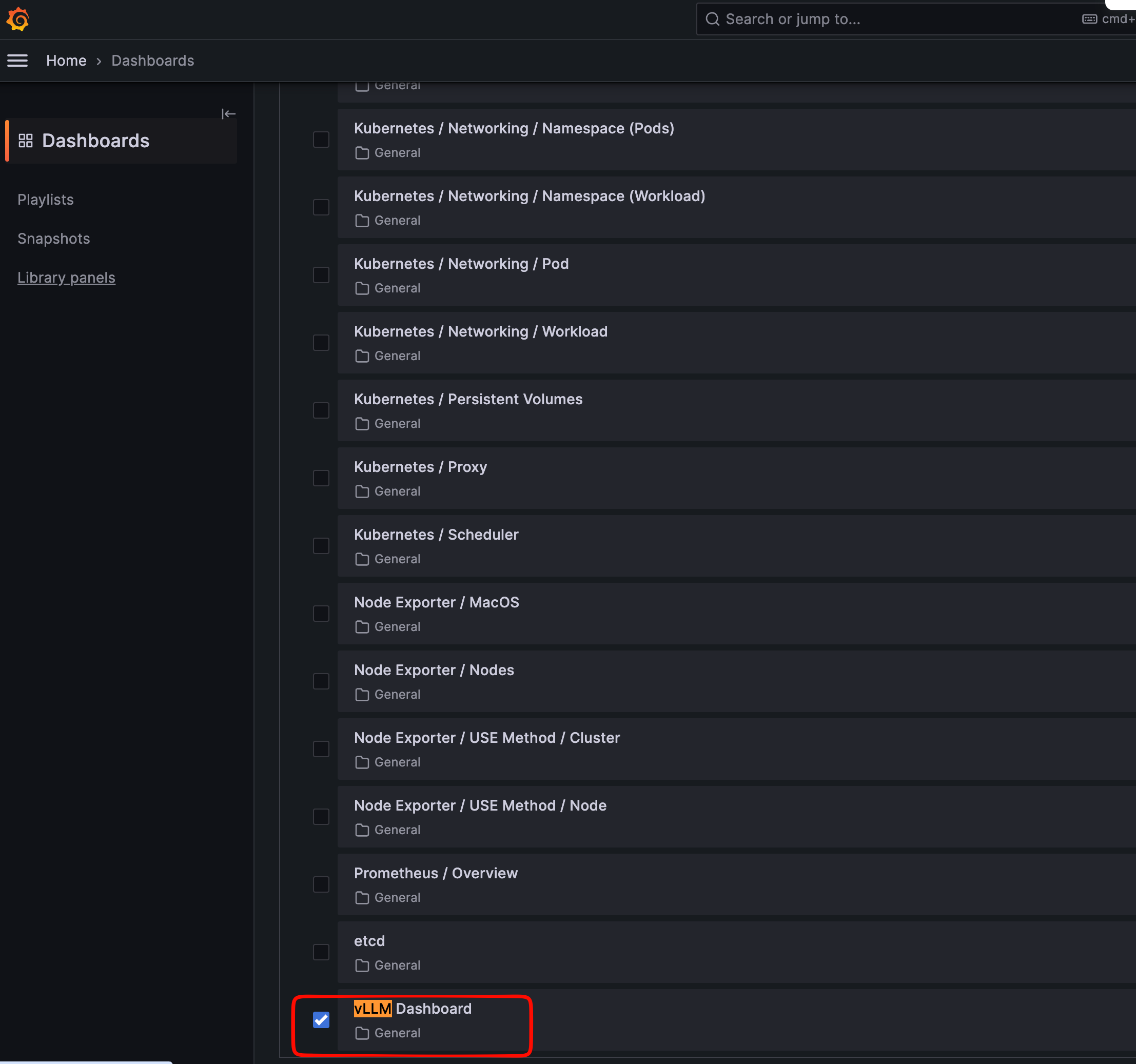The height and width of the screenshot is (1064, 1136).
Task: Tick the Prometheus / Overview checkbox
Action: point(321,884)
